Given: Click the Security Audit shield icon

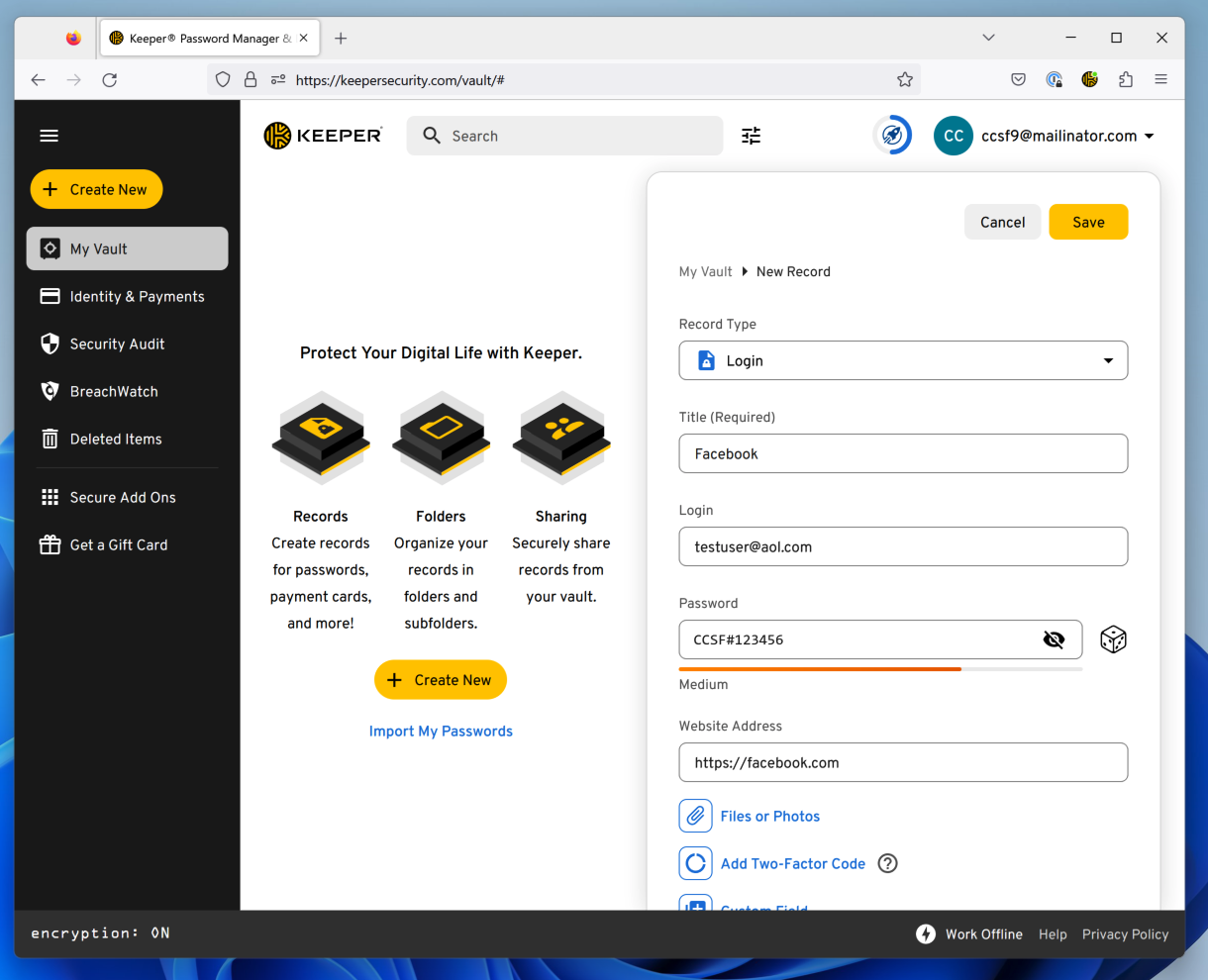Looking at the screenshot, I should click(x=50, y=343).
